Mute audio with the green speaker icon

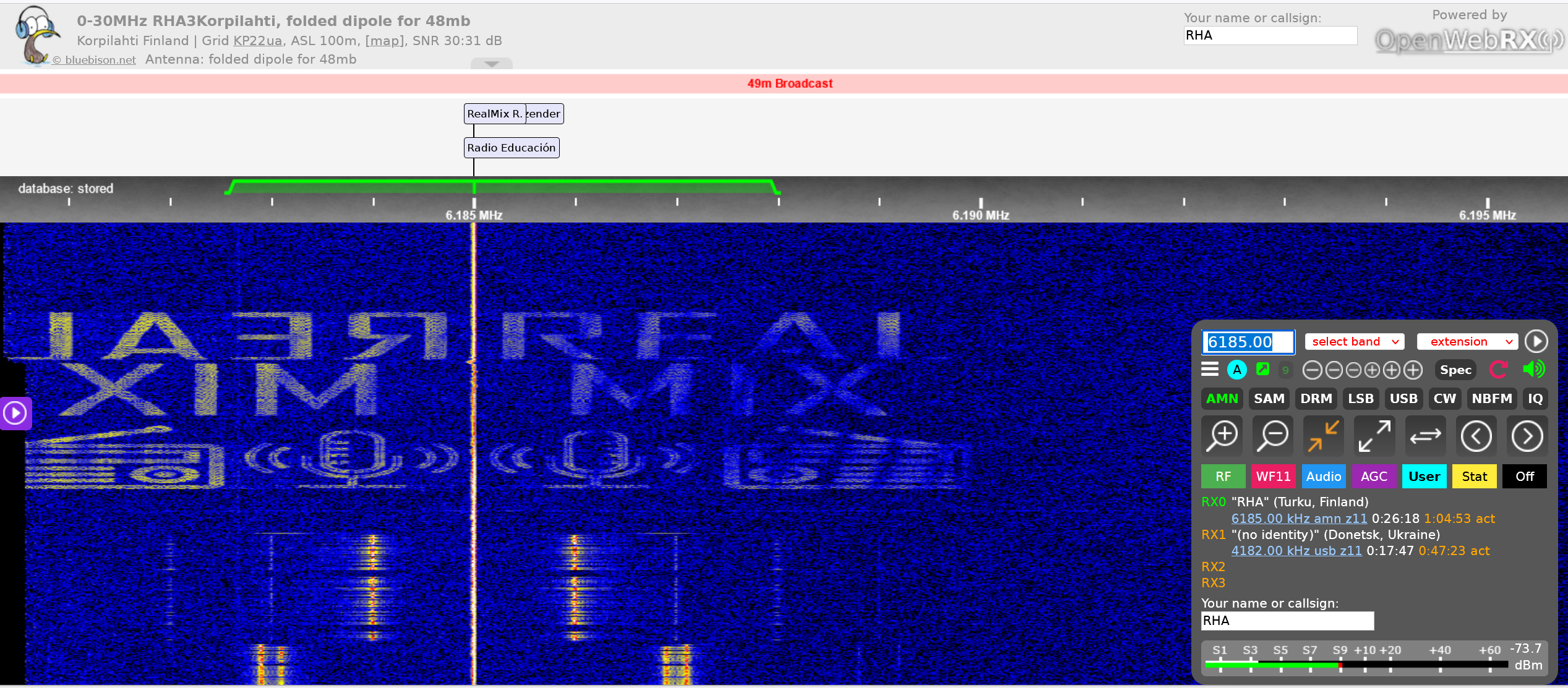coord(1534,370)
